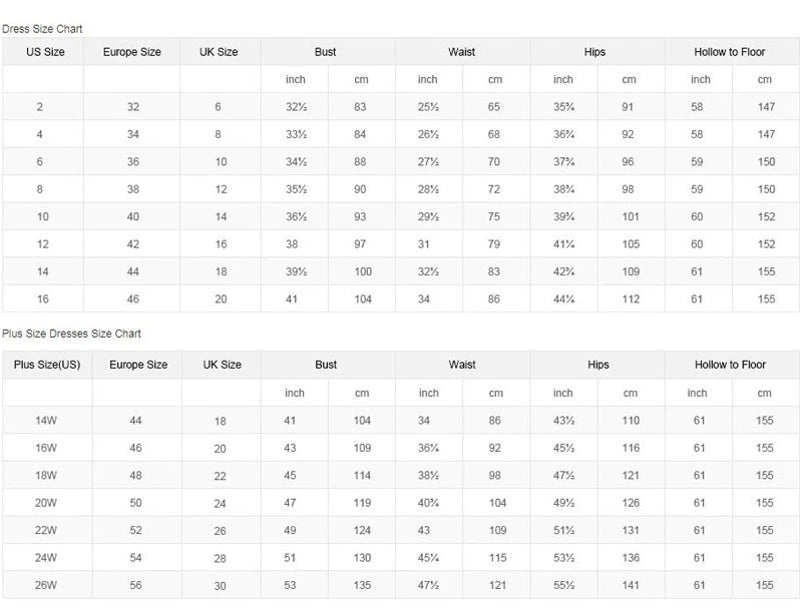Select bust value 32½ inches
800x614 pixels.
point(296,107)
